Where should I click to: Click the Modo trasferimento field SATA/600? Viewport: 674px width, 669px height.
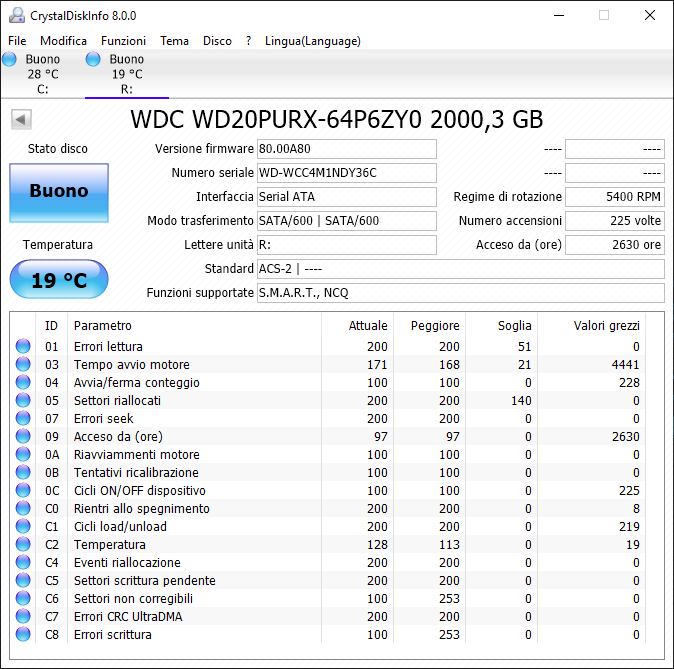tap(346, 221)
